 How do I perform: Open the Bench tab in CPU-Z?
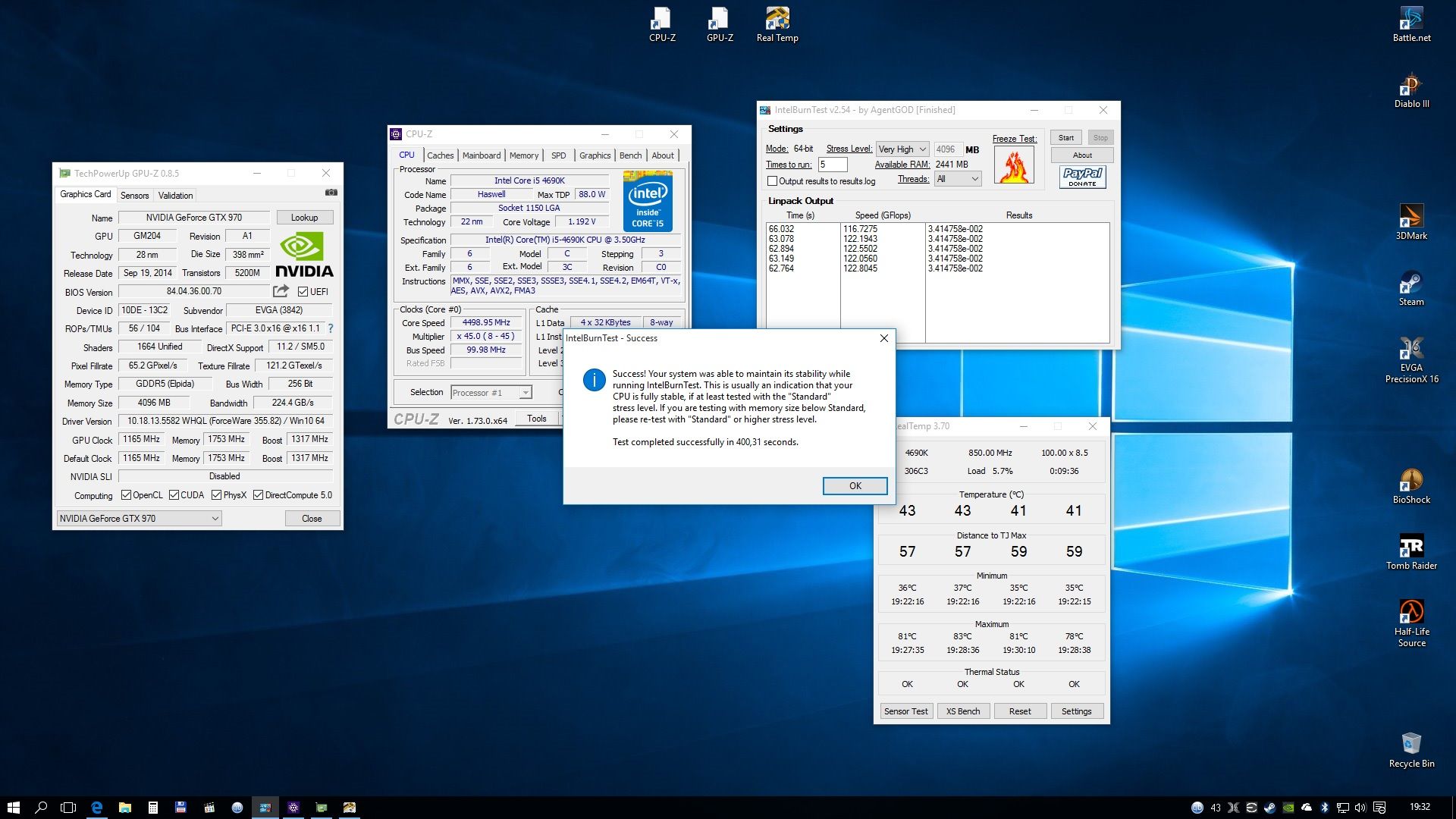pos(630,155)
